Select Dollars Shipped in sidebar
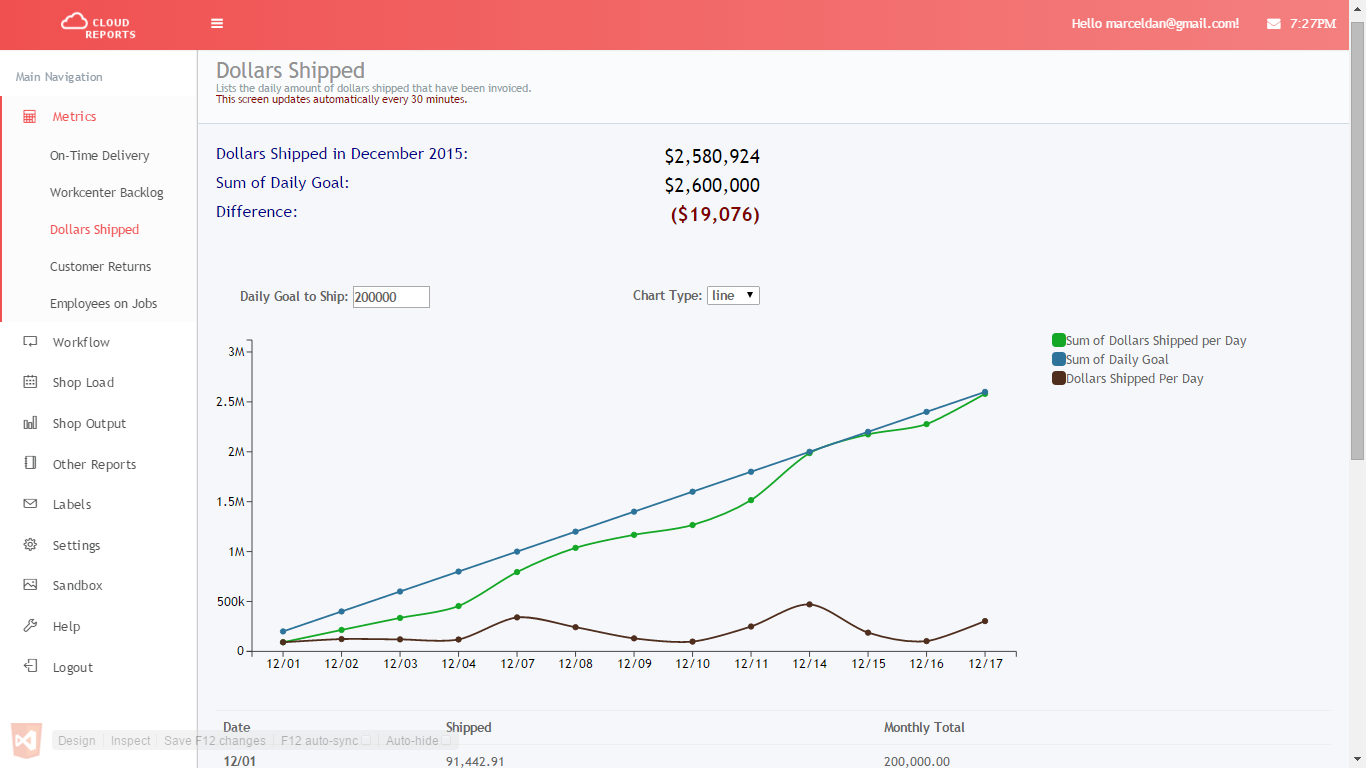The height and width of the screenshot is (768, 1366). pyautogui.click(x=95, y=230)
